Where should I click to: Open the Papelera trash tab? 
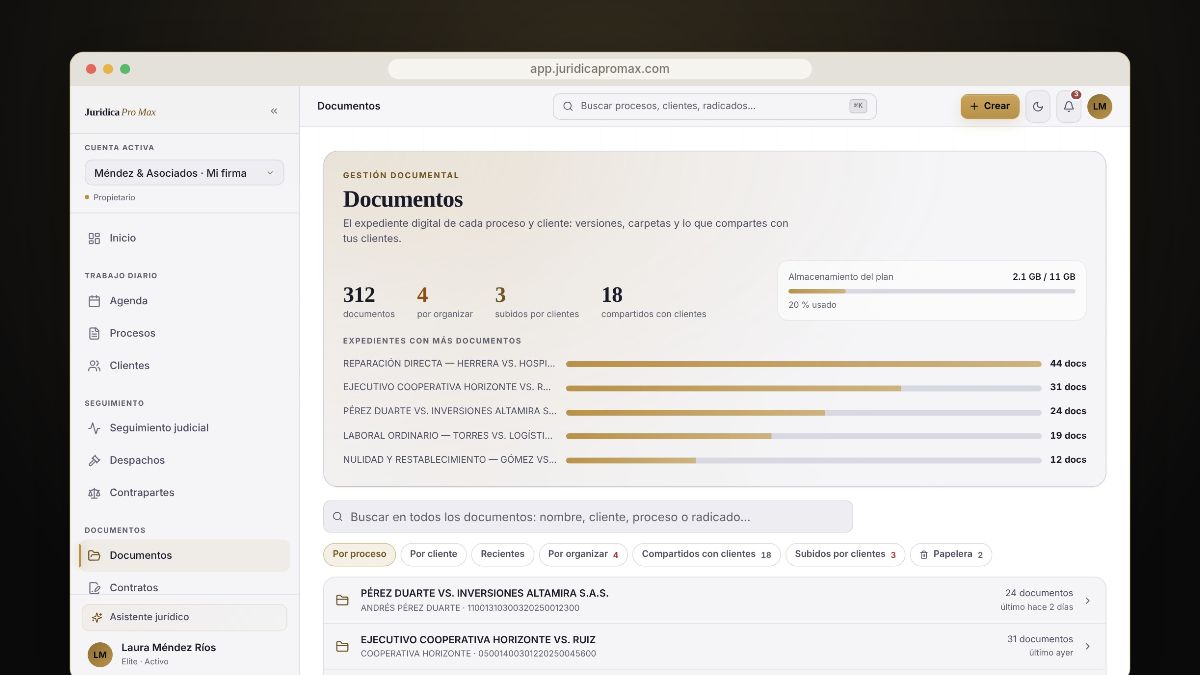click(x=951, y=554)
